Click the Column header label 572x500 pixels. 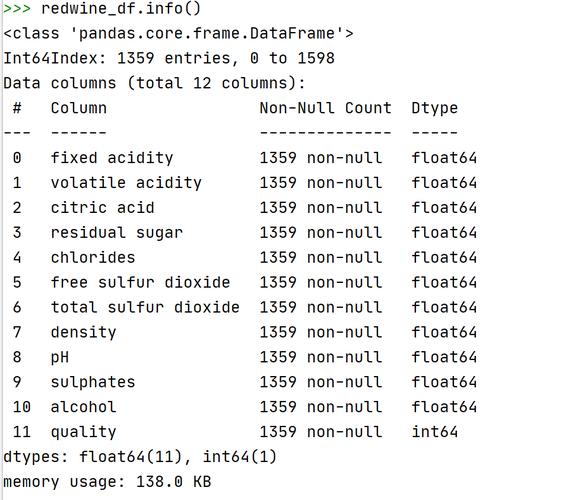click(x=79, y=108)
